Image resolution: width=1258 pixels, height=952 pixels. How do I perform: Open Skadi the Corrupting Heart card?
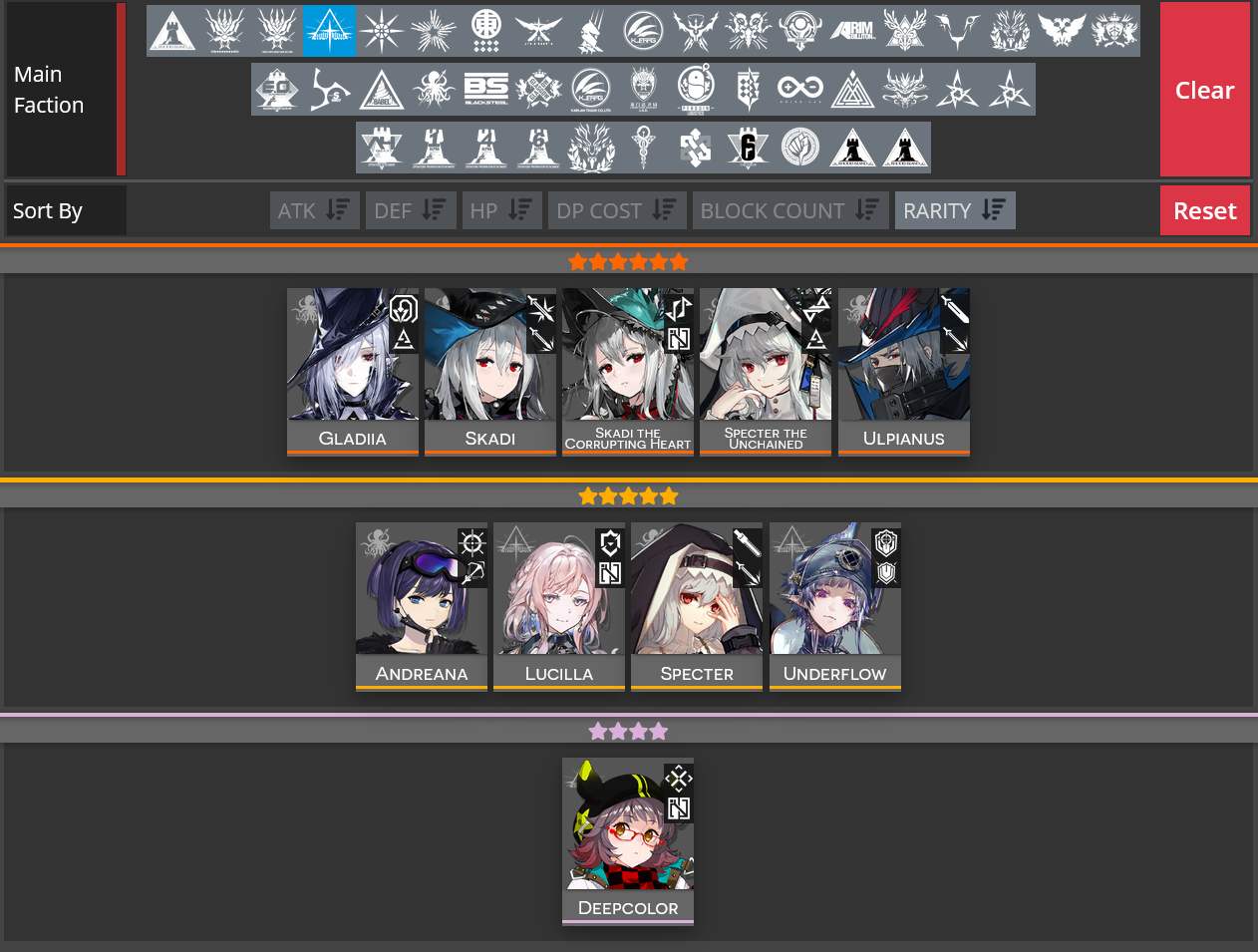(628, 372)
